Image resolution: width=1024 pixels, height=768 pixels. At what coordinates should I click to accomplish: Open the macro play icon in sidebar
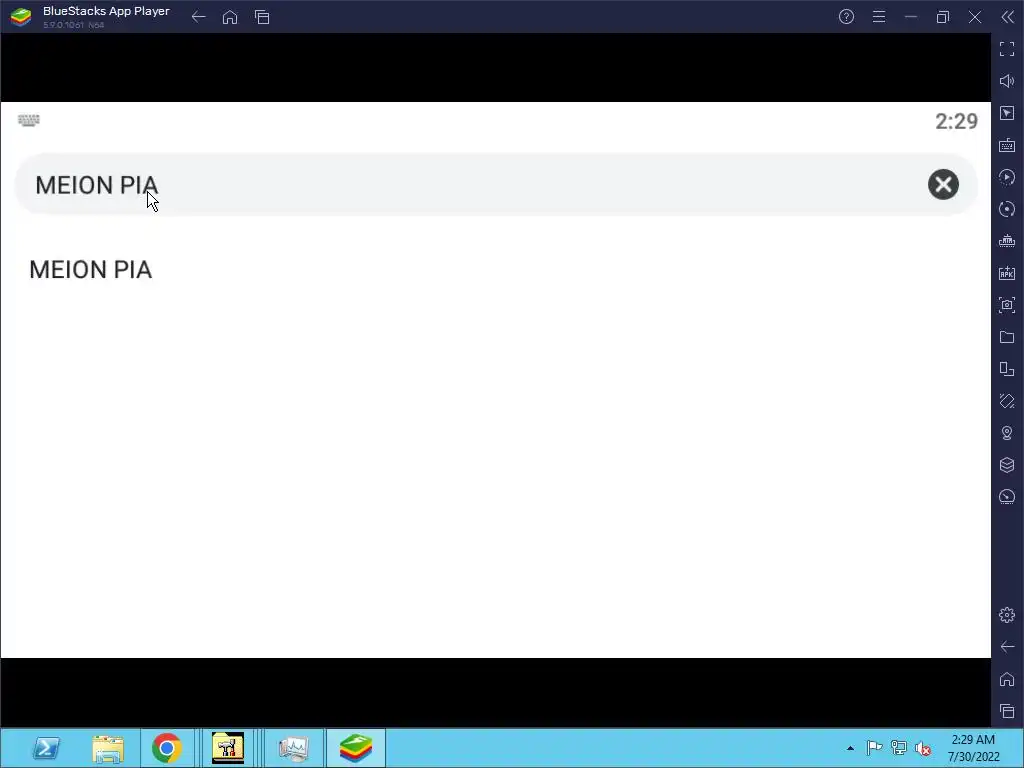pos(1007,177)
